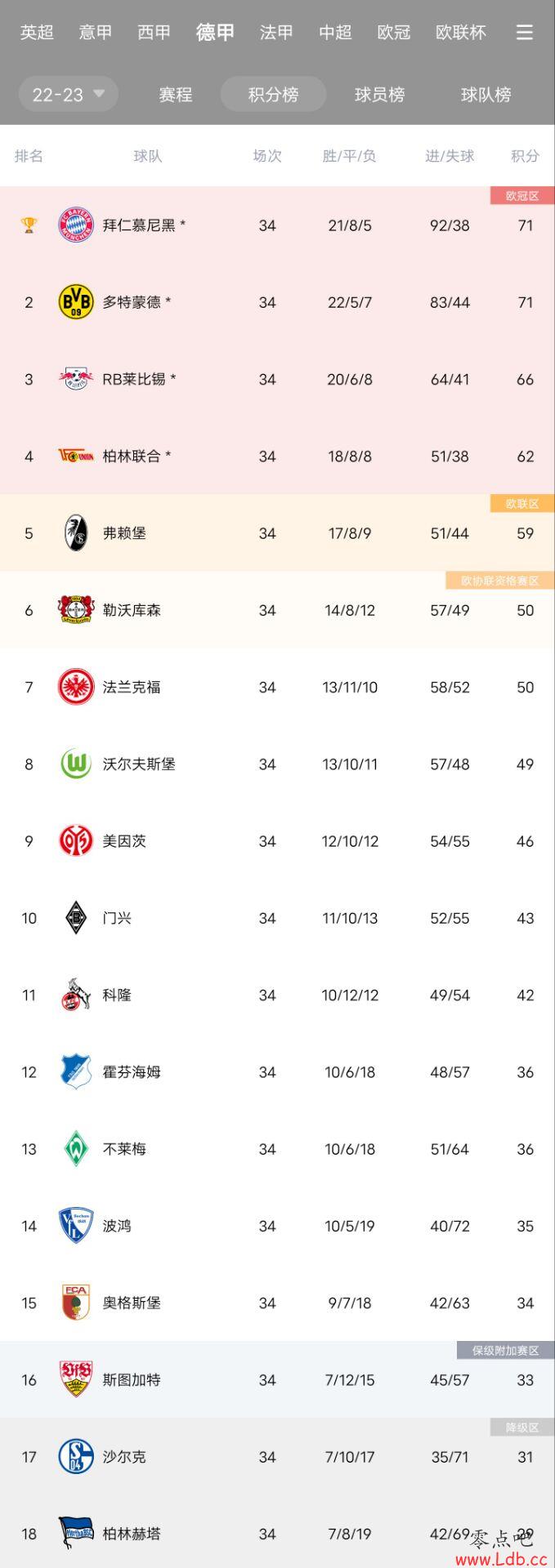Switch to the 英超 league tab
Viewport: 555px width, 1568px height.
pos(37,32)
